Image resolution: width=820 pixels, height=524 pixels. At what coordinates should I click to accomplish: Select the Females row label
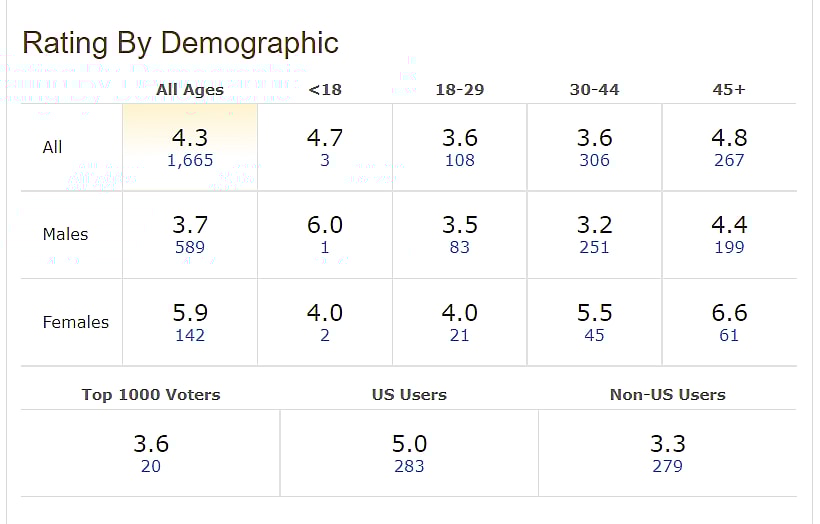coord(75,322)
